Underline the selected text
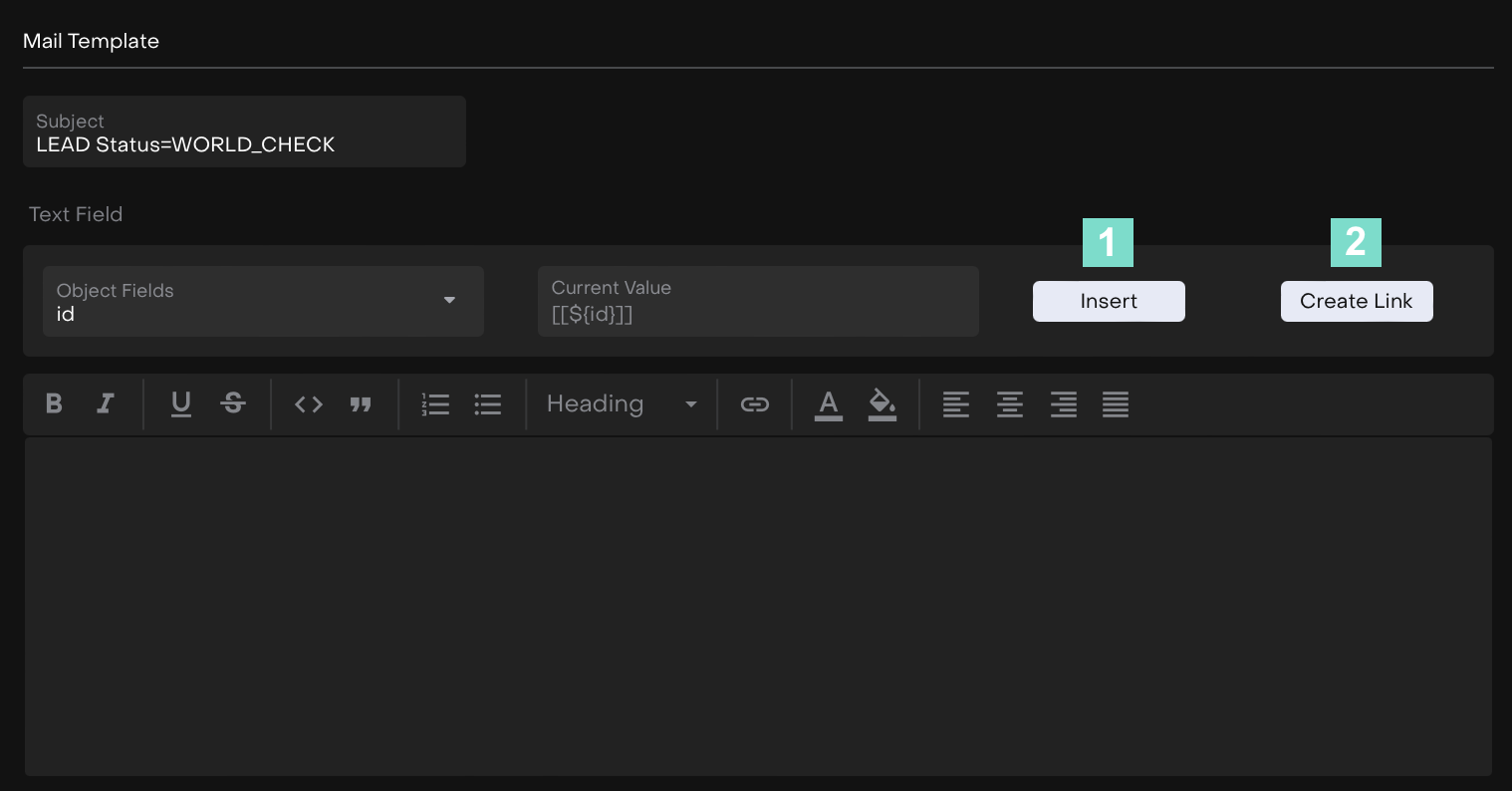 180,403
